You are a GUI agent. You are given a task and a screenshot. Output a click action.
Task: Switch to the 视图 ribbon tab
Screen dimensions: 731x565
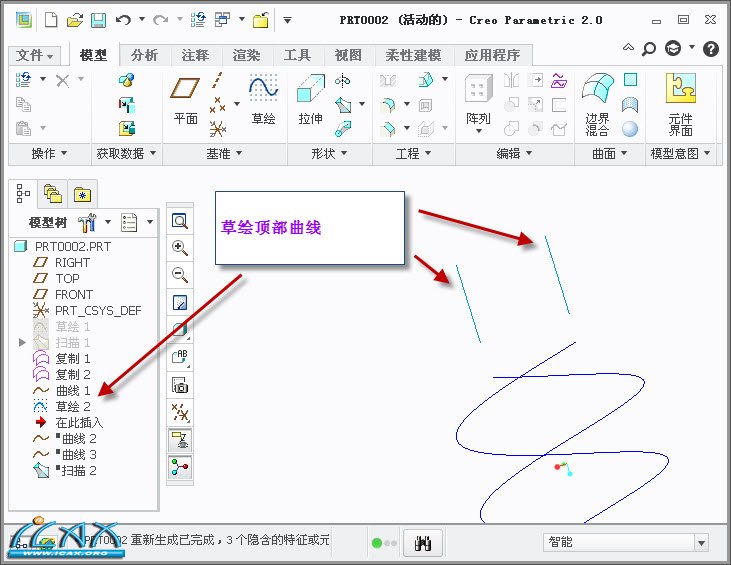(348, 55)
